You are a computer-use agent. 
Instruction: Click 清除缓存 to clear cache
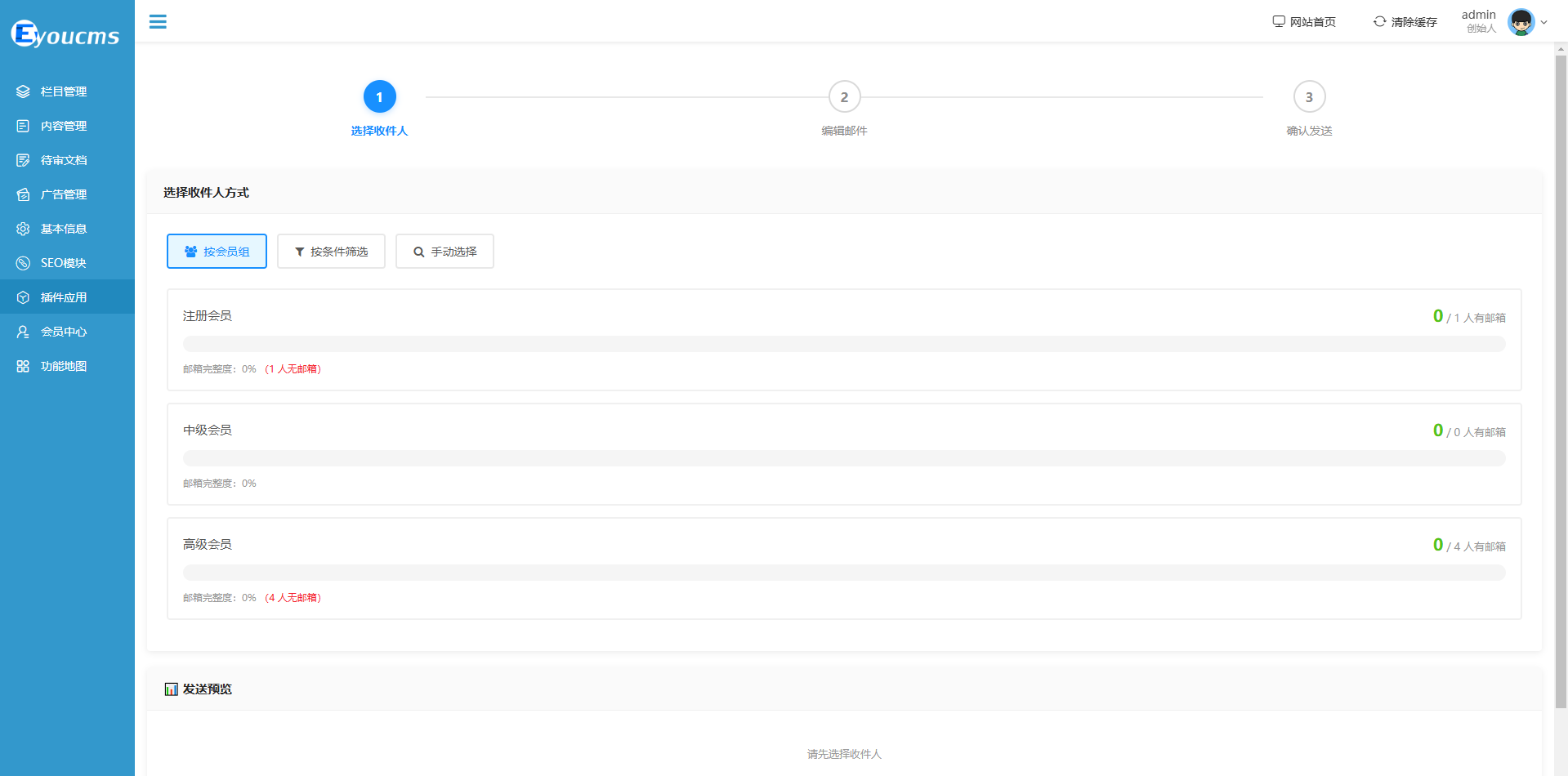[1405, 22]
